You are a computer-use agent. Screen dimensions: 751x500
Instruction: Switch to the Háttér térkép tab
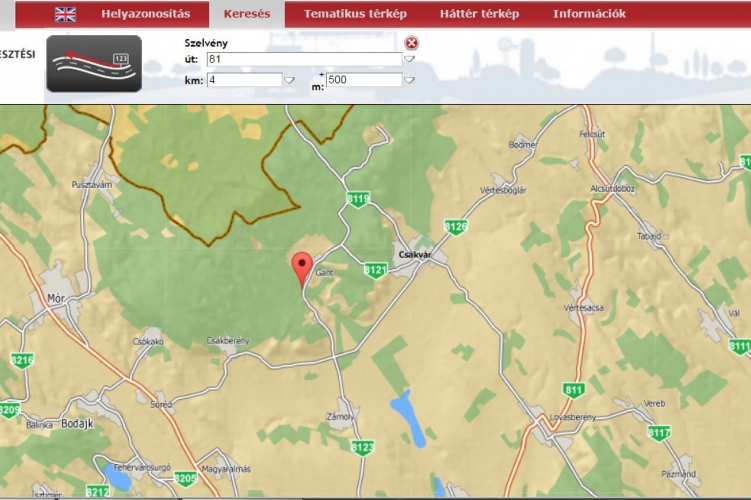(x=479, y=14)
